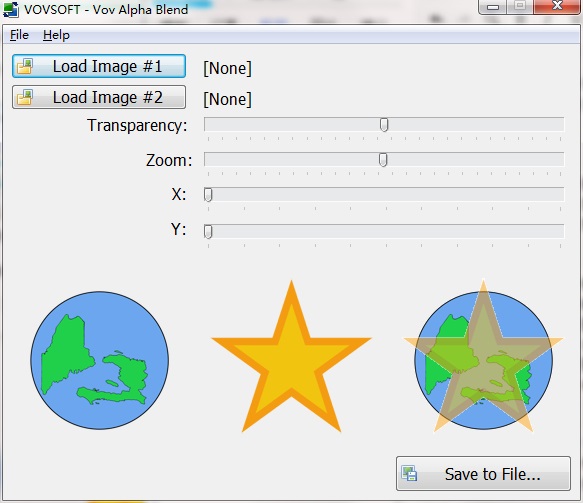Click the folder icon on Load Image #2
Viewport: 583px width, 503px height.
(25, 97)
